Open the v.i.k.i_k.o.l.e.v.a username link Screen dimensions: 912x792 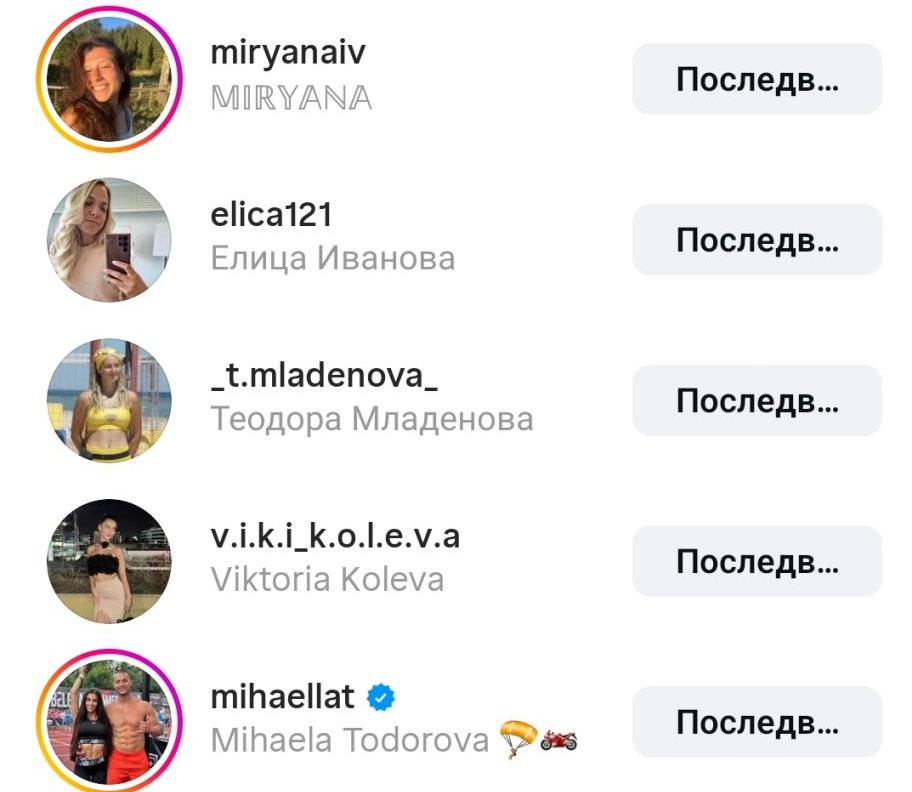point(335,536)
